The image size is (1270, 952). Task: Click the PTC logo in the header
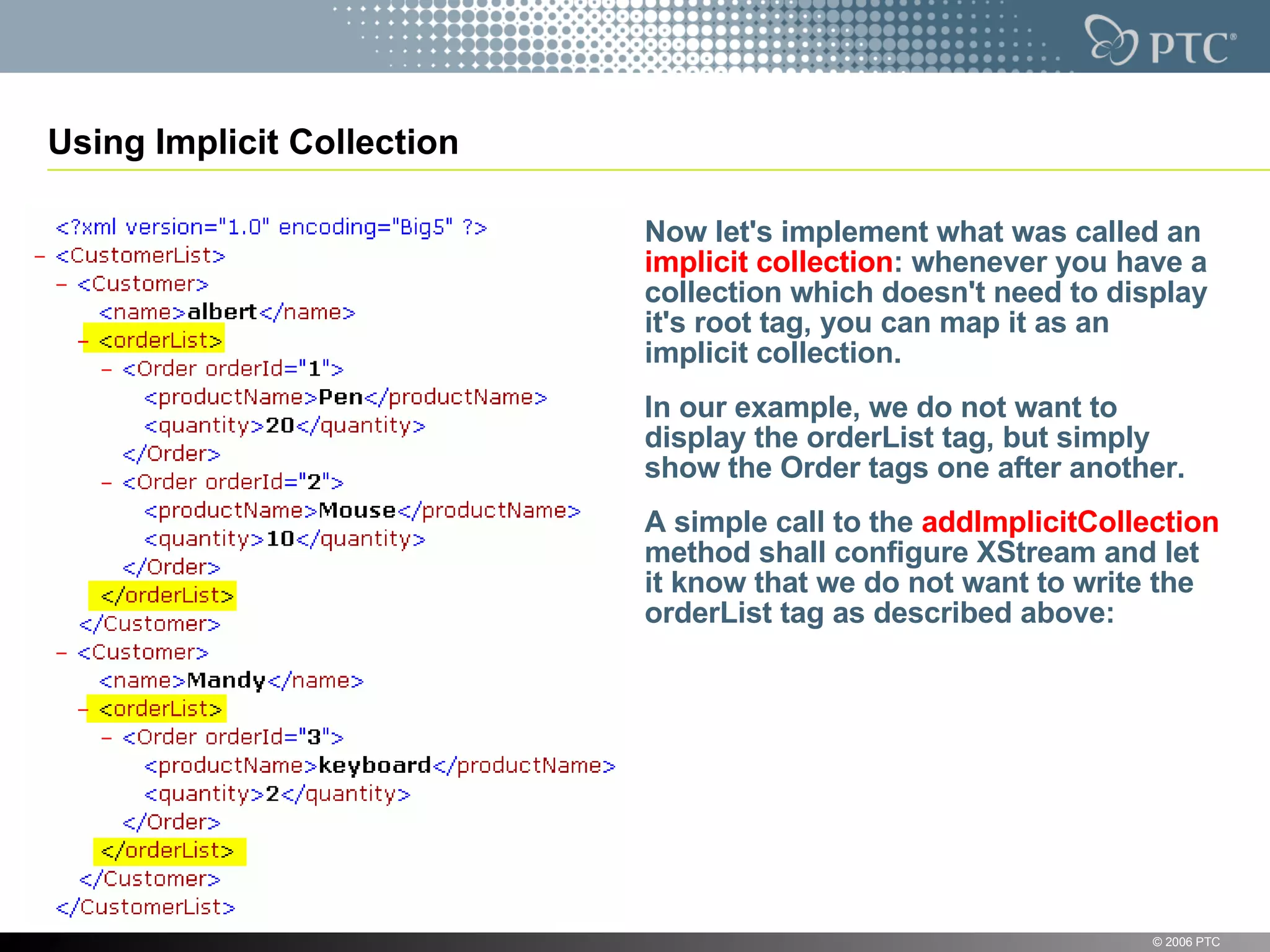1161,40
